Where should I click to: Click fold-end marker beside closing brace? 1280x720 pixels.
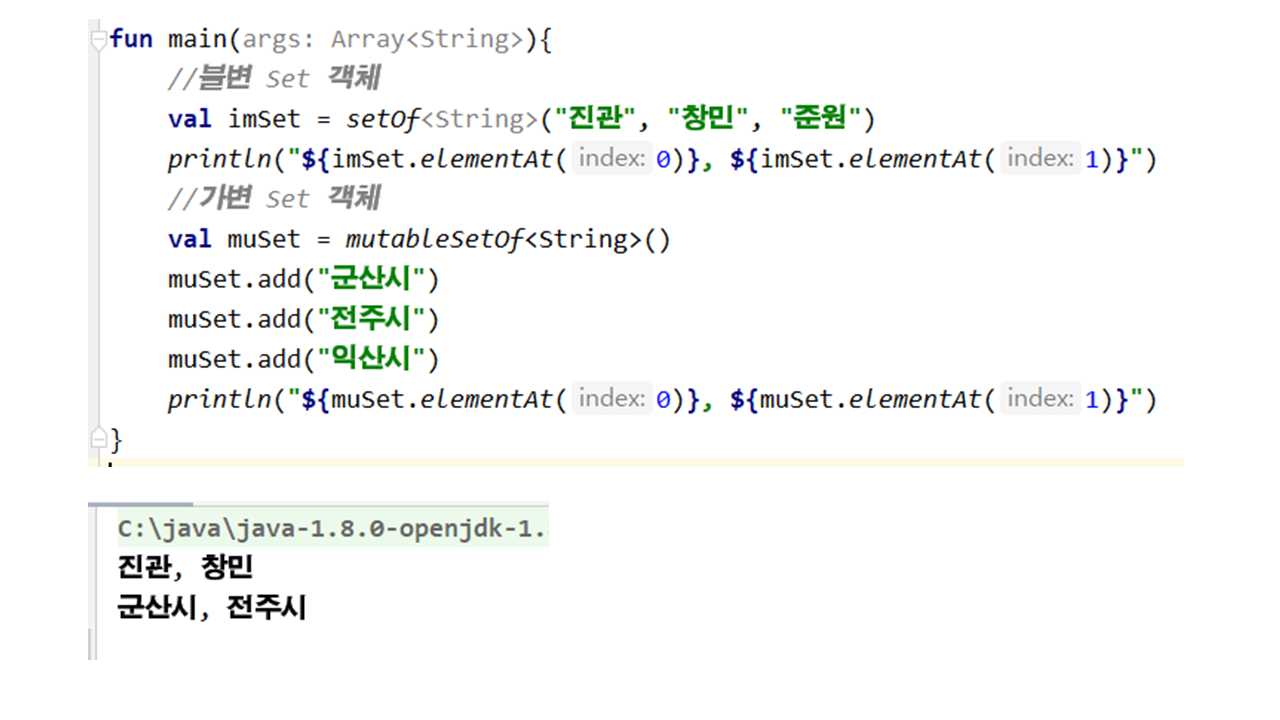tap(98, 439)
